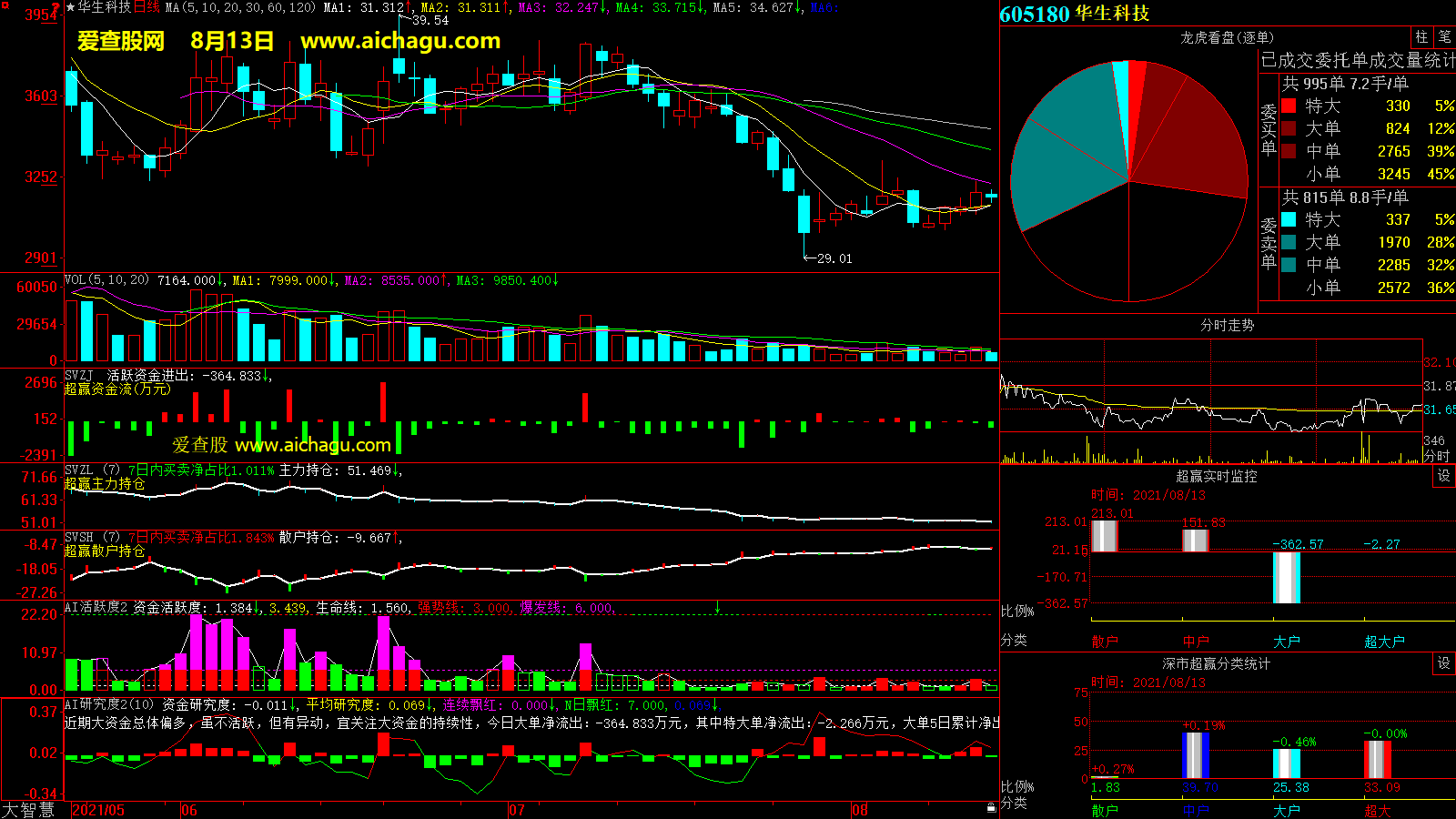Click the 08 month marker on the timeline
This screenshot has width=1456, height=819.
pos(860,810)
